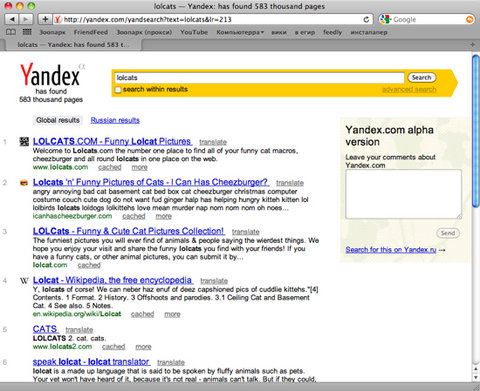Switch to Russian results
The height and width of the screenshot is (391, 480).
[115, 120]
